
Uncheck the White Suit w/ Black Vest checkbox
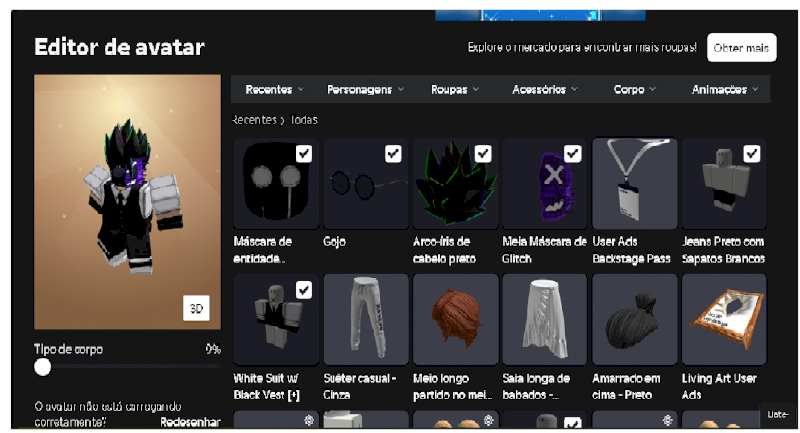coord(304,290)
